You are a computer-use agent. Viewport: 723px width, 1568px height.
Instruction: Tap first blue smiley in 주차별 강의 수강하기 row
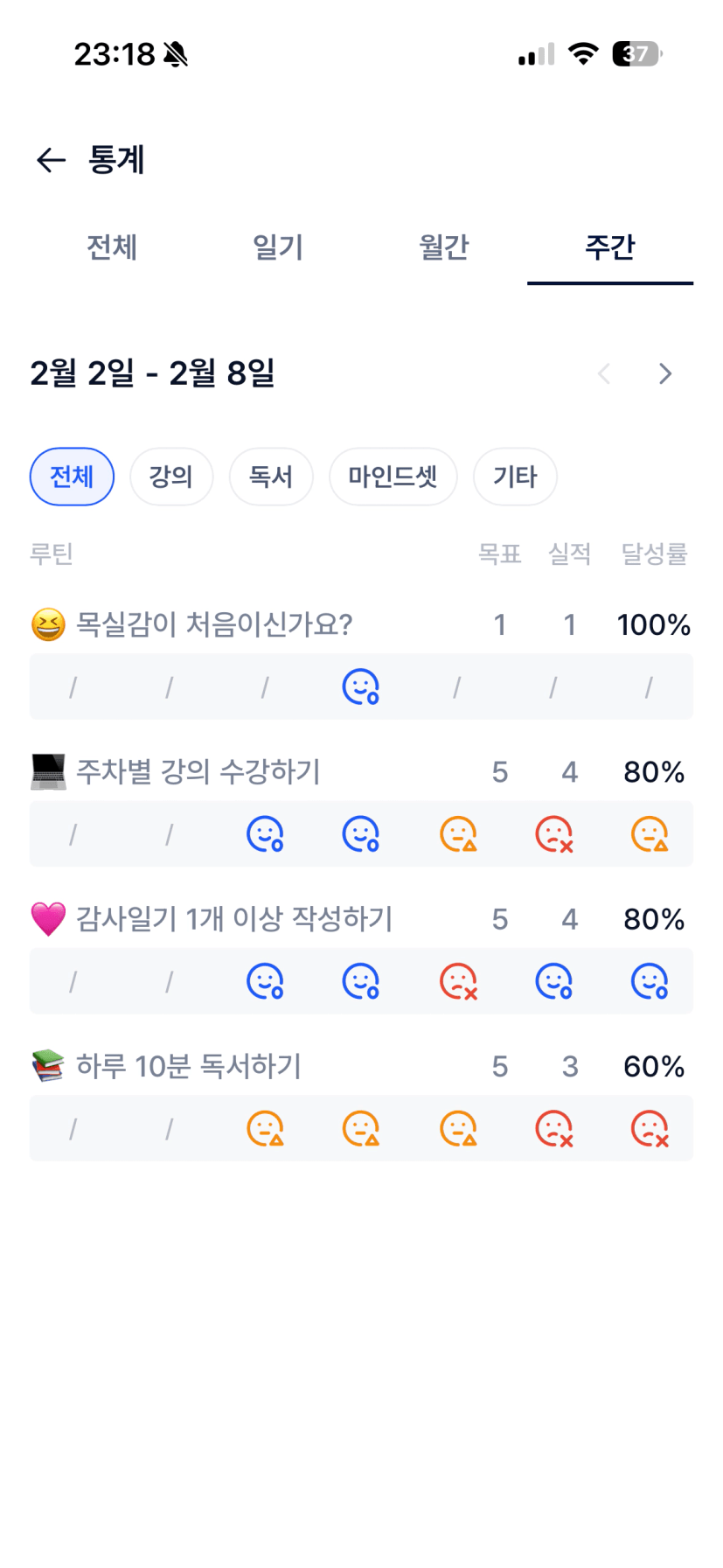(x=265, y=834)
